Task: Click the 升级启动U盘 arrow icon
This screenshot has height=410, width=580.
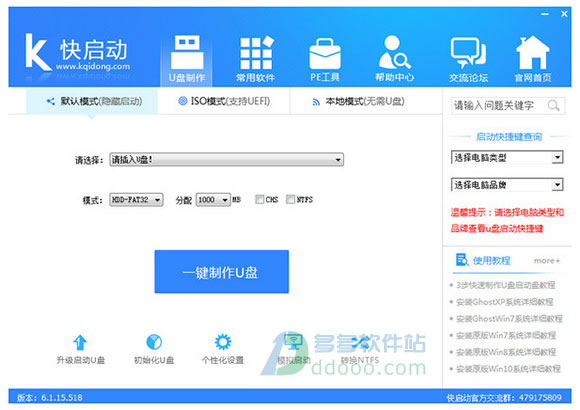Action: coord(80,342)
